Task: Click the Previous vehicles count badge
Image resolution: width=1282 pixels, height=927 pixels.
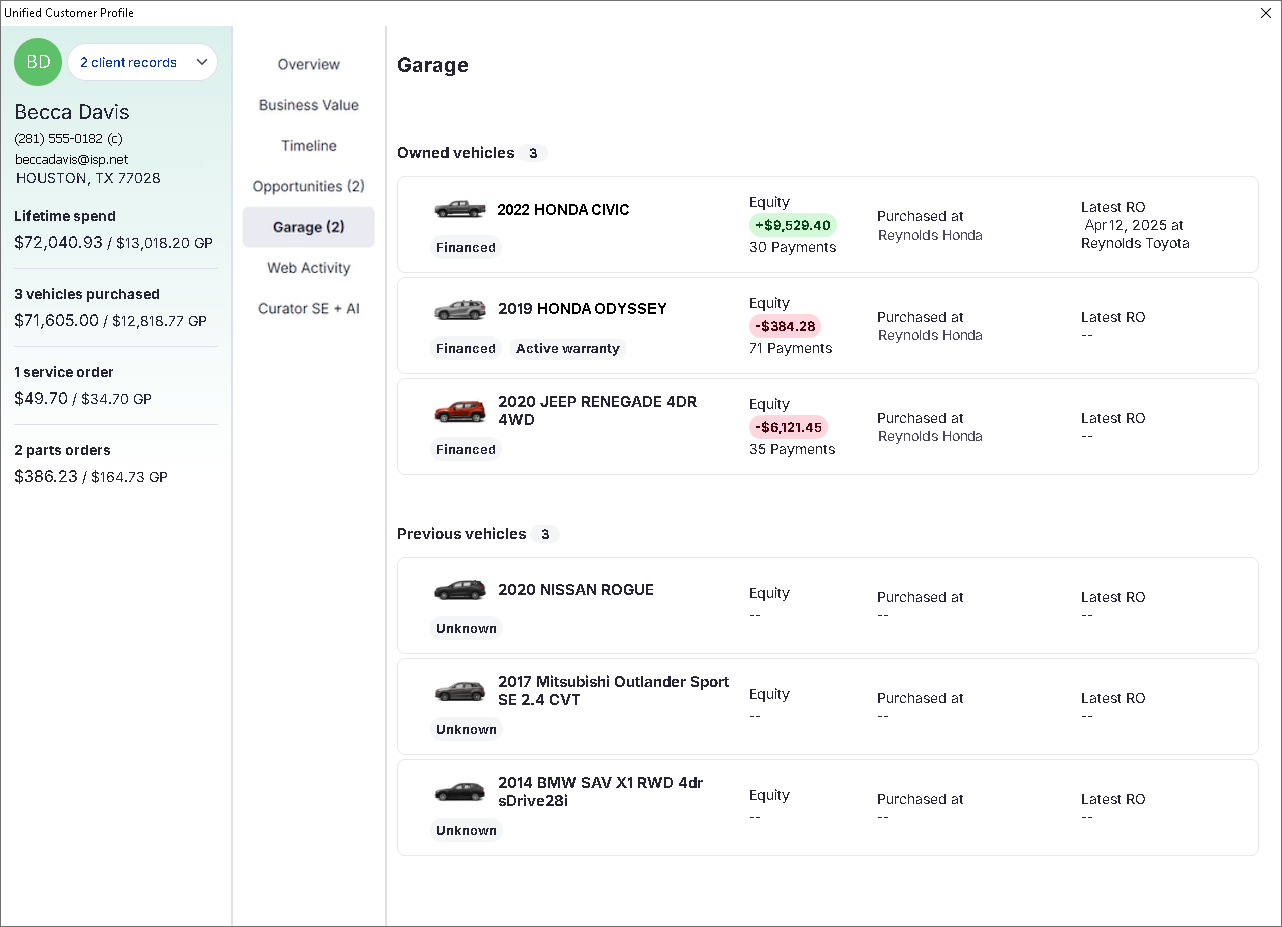Action: [545, 534]
